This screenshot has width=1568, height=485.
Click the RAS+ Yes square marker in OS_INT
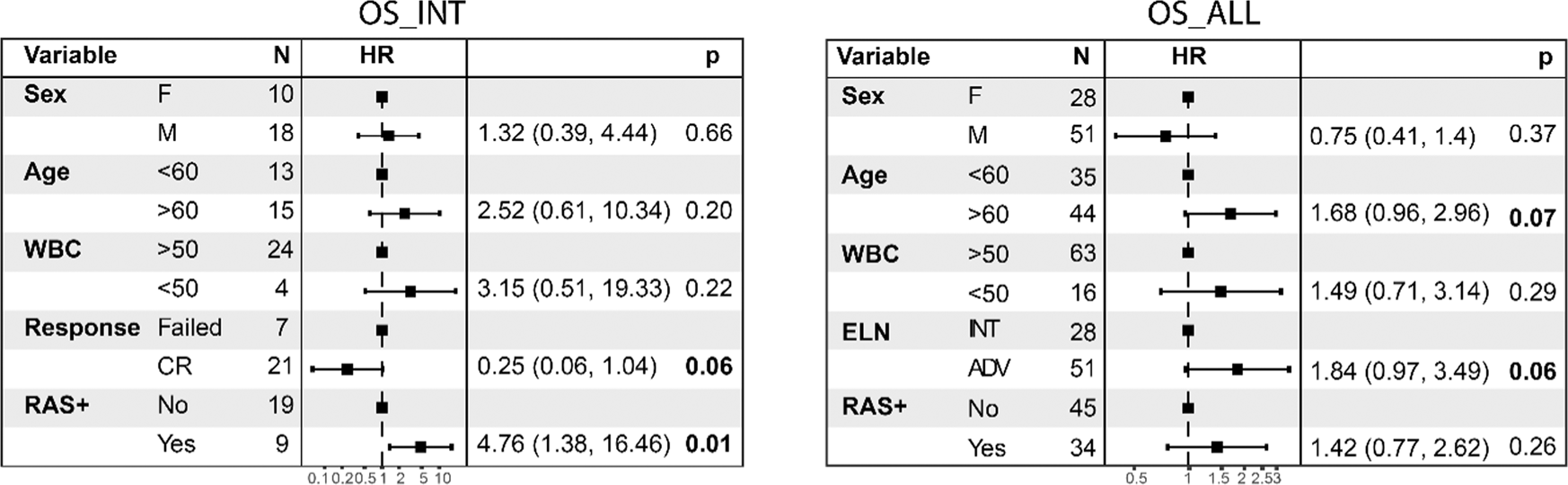click(x=420, y=446)
